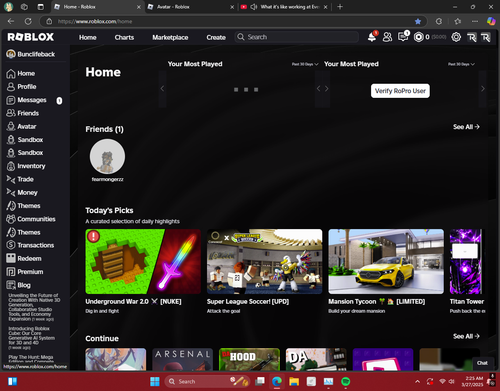Open the first Themes sidebar item
Screen dimensions: 500x391
coord(23,206)
